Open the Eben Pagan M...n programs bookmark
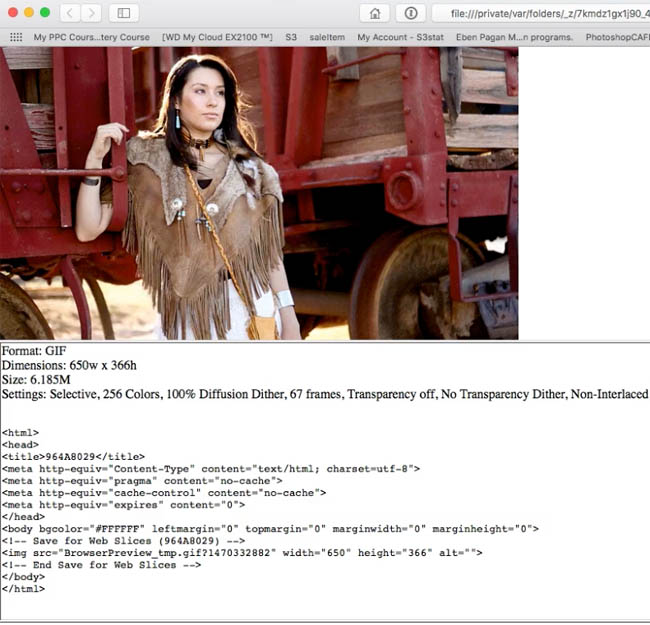This screenshot has width=650, height=625. [x=514, y=37]
